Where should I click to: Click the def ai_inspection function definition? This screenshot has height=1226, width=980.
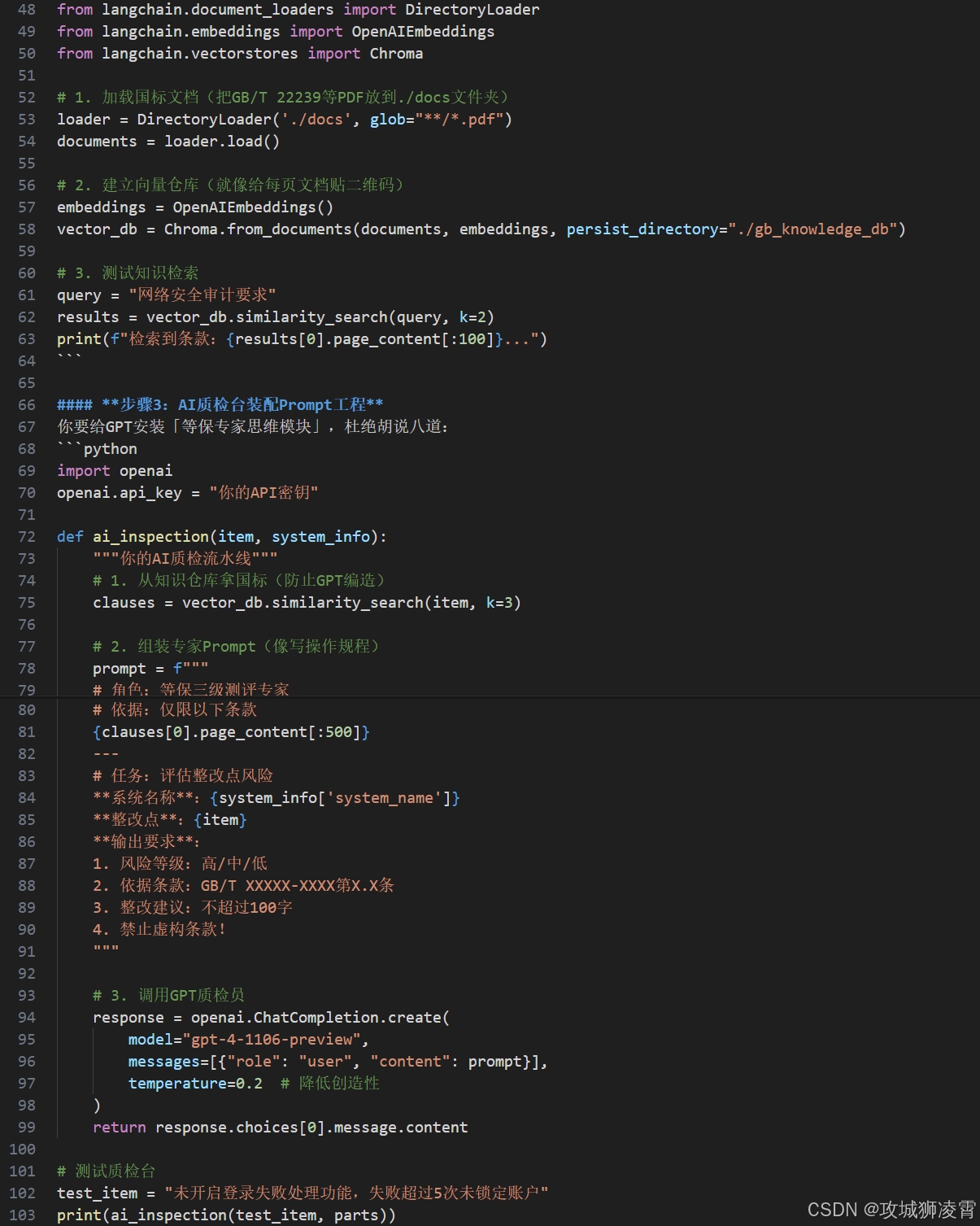point(222,537)
